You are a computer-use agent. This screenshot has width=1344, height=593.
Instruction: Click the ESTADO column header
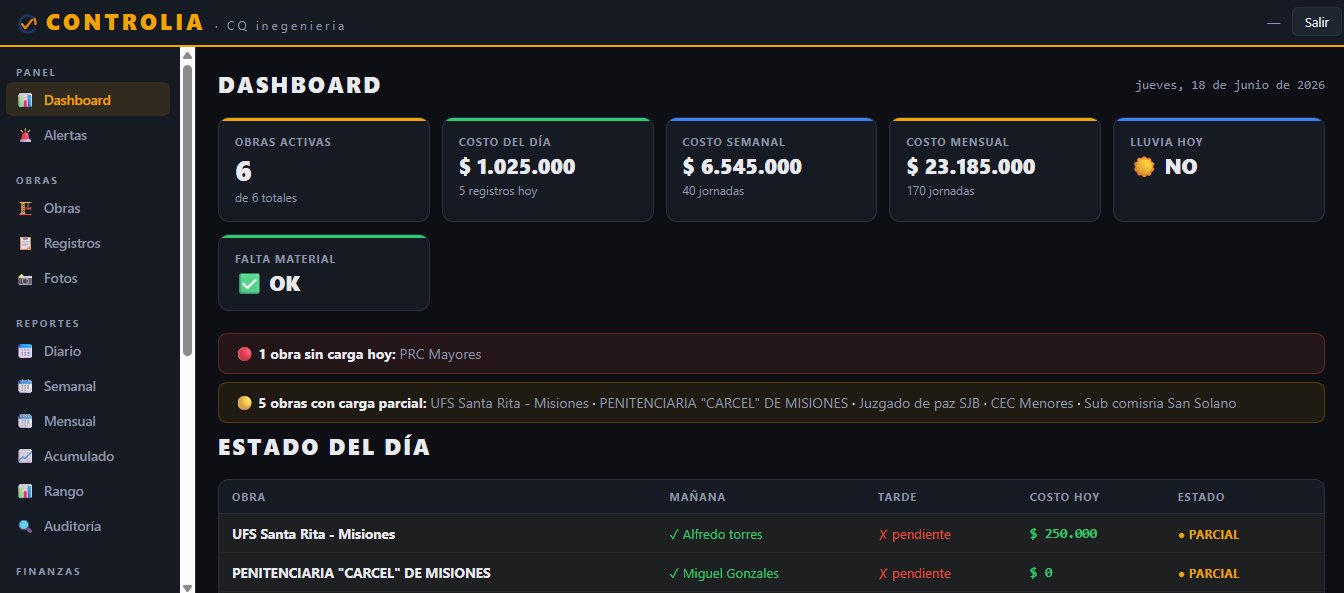pos(1201,497)
